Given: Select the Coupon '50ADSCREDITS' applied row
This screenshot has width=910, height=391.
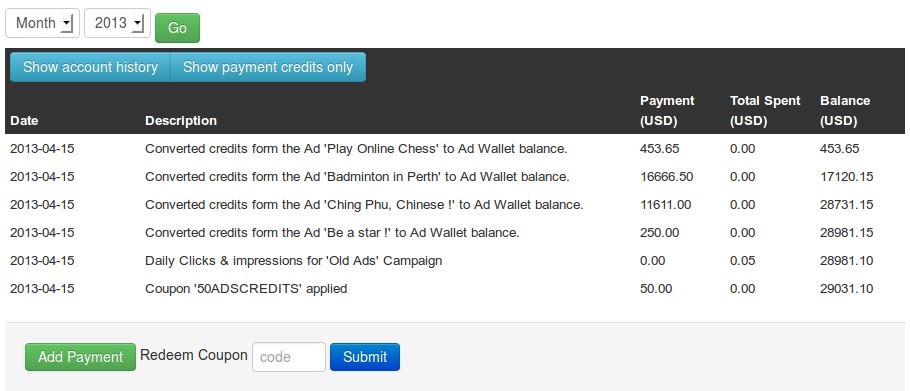Looking at the screenshot, I should coord(455,288).
